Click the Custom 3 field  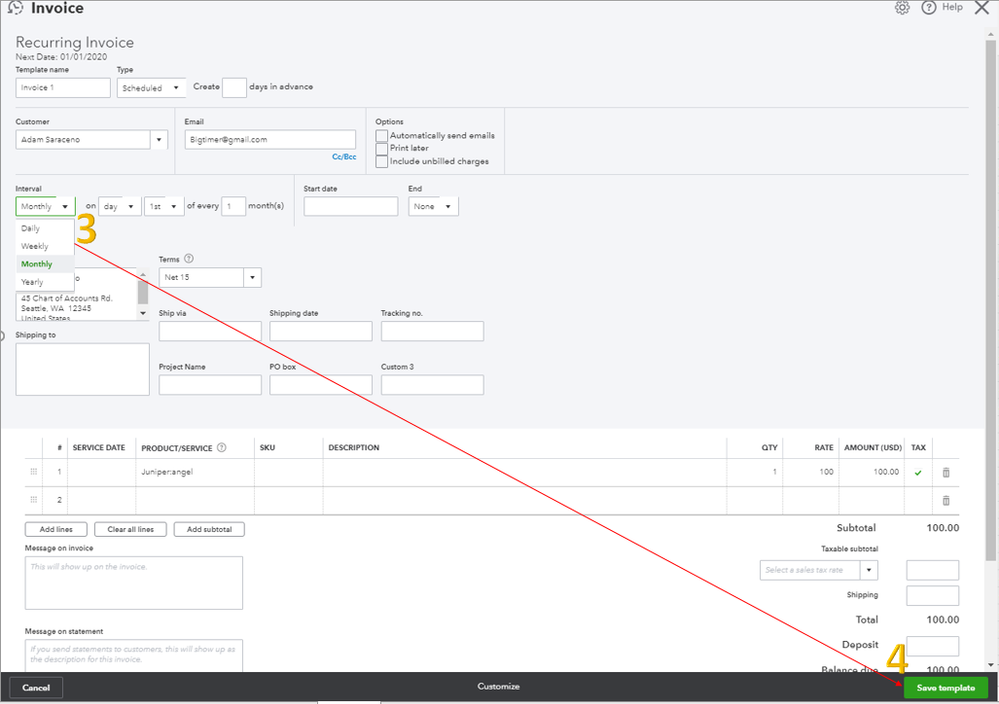tap(432, 385)
